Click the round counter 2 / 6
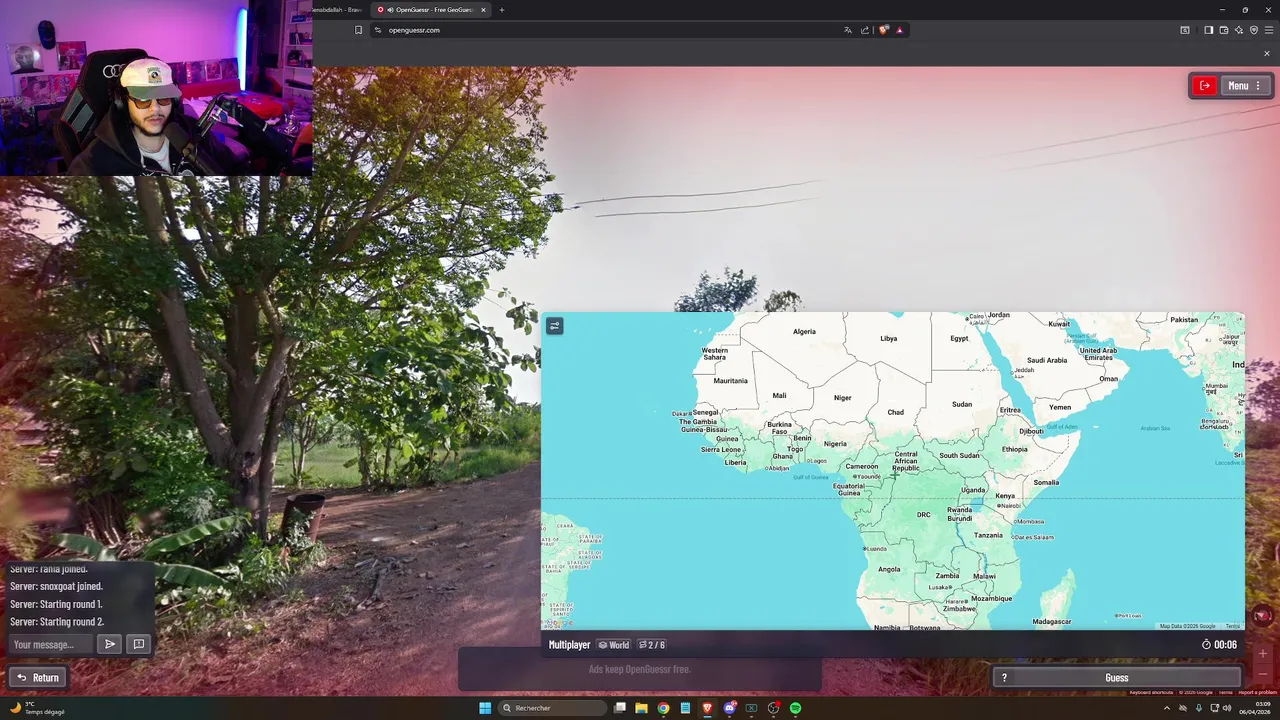 [652, 645]
